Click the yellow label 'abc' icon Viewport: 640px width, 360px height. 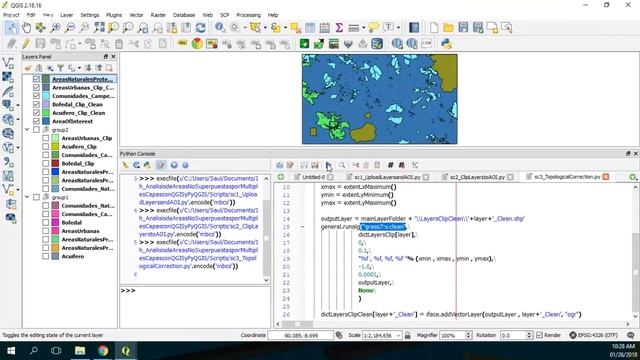point(182,44)
